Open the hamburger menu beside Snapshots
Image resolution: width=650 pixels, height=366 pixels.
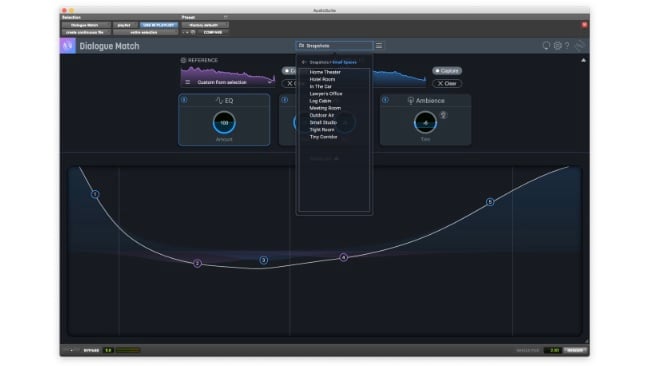point(379,46)
